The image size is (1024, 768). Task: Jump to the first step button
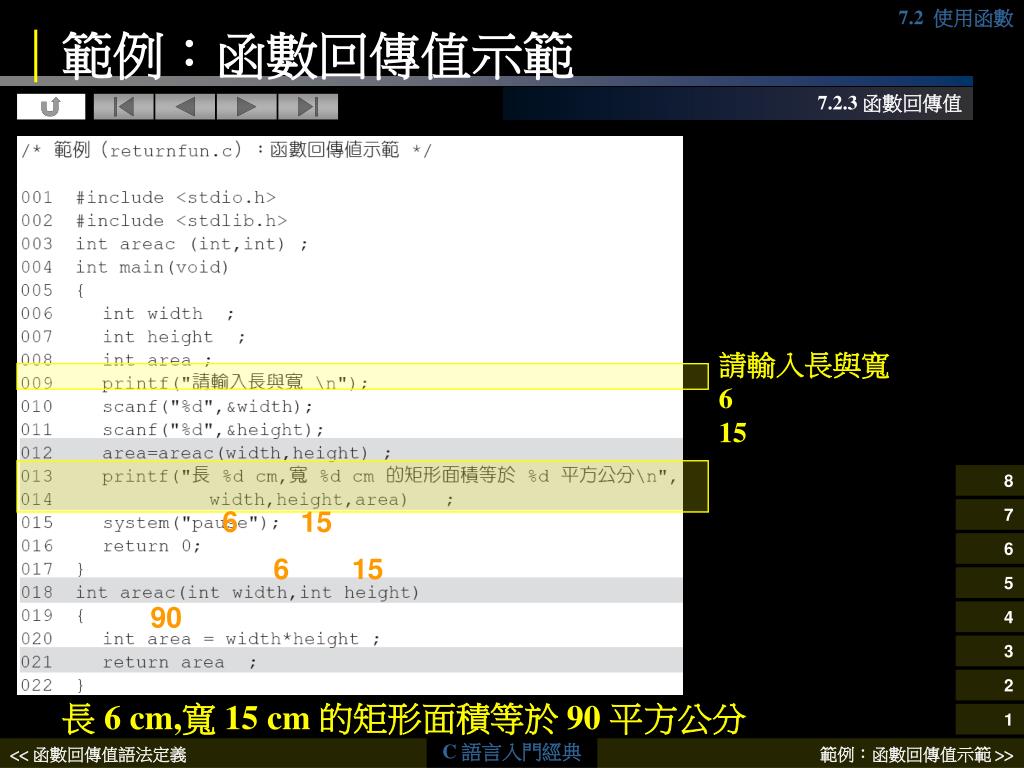click(x=124, y=106)
